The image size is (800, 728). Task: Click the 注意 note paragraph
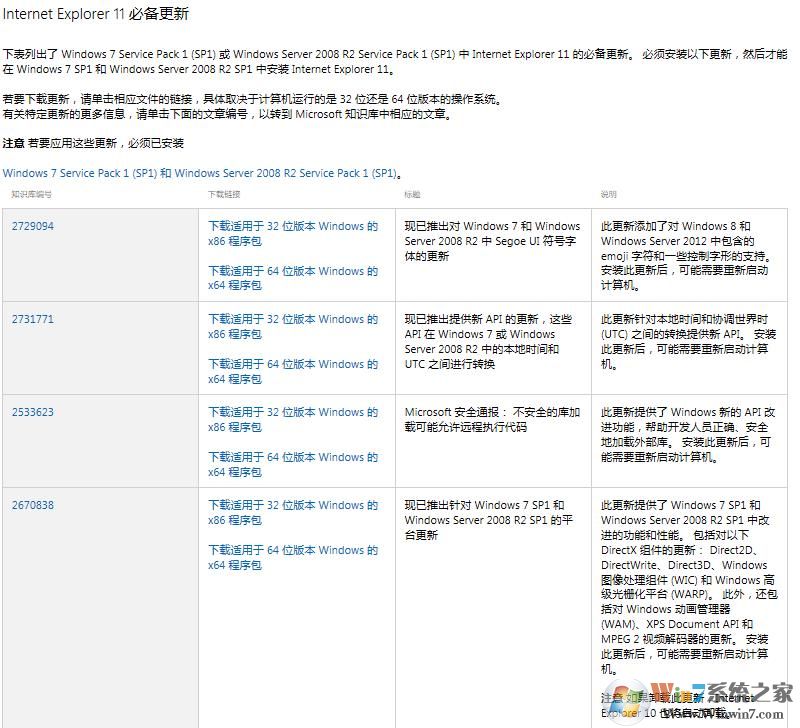pyautogui.click(x=93, y=143)
